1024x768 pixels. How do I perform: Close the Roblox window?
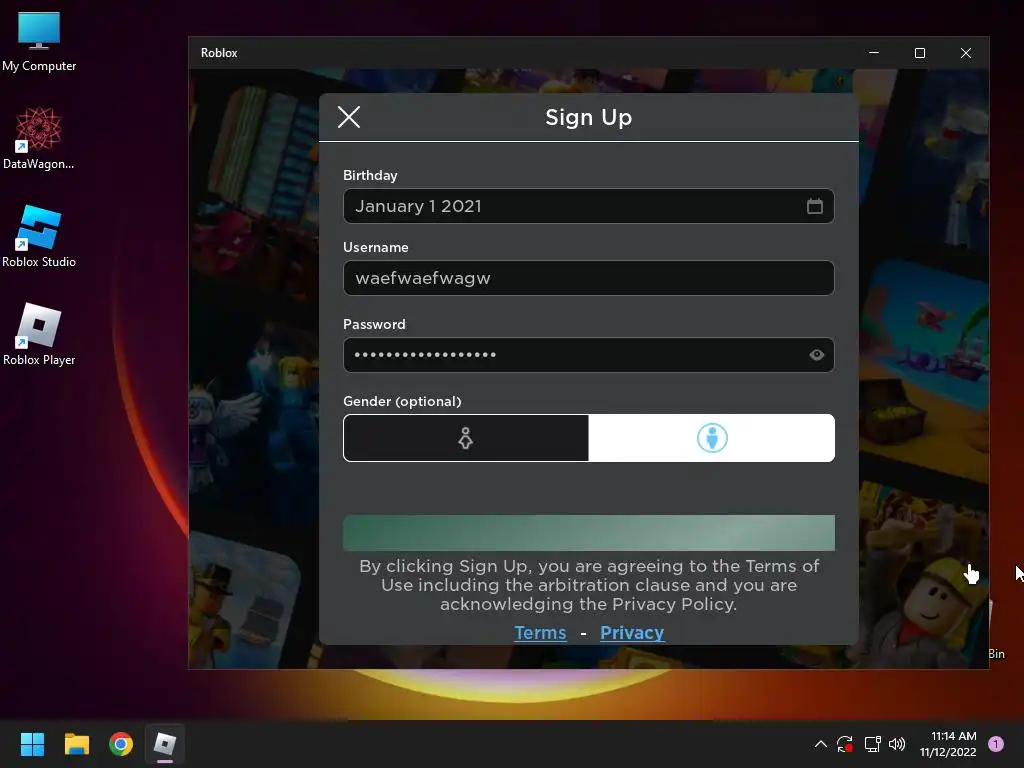966,53
